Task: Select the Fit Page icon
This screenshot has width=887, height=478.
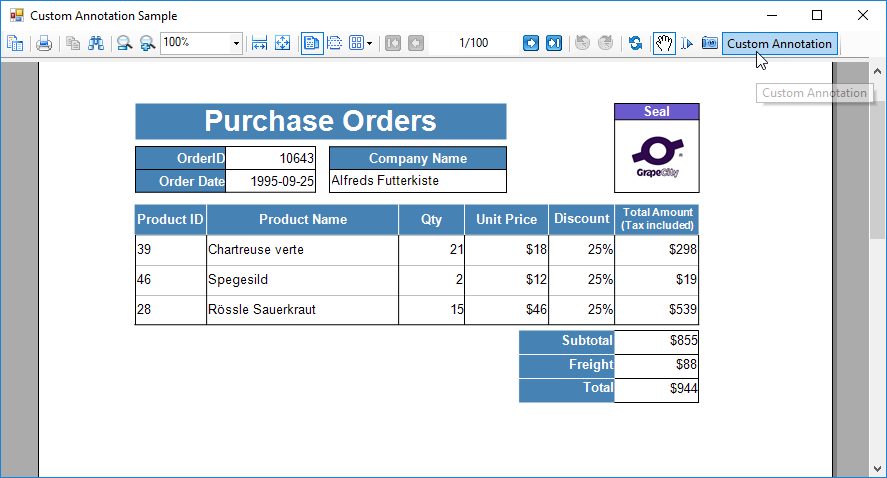Action: (282, 44)
